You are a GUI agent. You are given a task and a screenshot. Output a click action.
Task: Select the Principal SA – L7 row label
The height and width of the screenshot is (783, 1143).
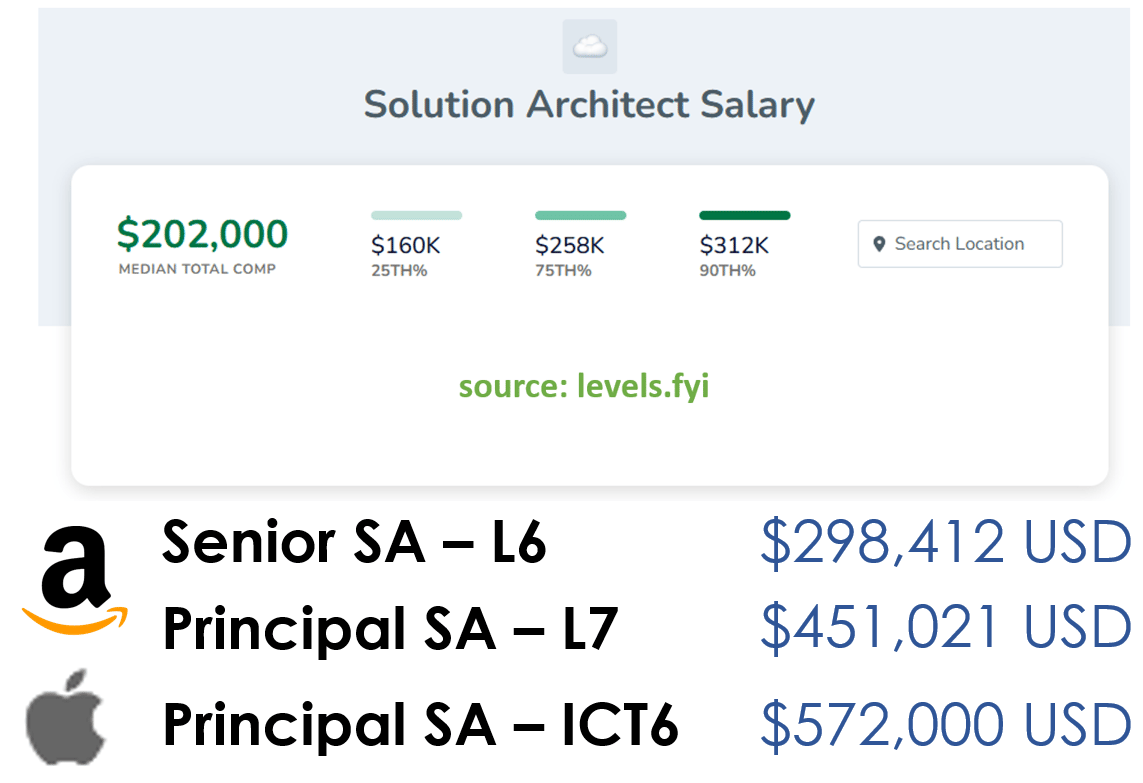pyautogui.click(x=391, y=629)
